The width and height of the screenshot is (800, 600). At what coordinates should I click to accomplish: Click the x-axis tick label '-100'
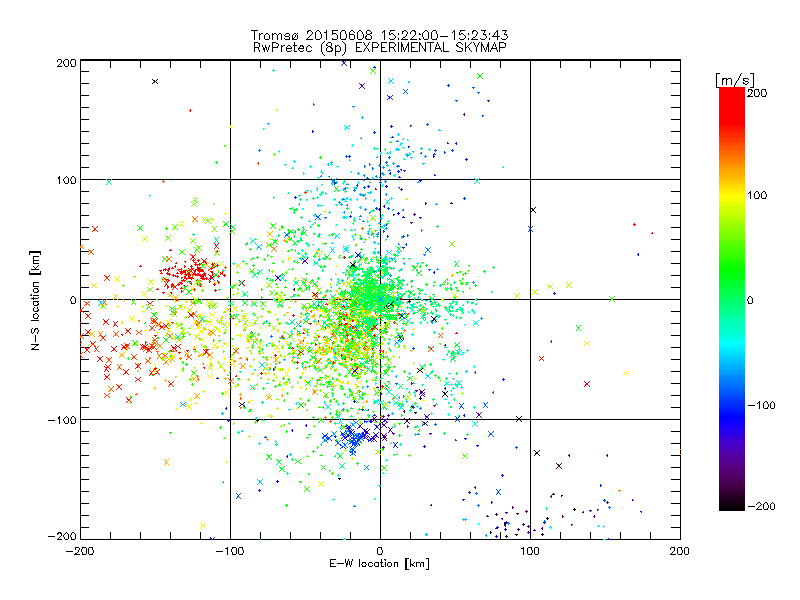pyautogui.click(x=230, y=551)
